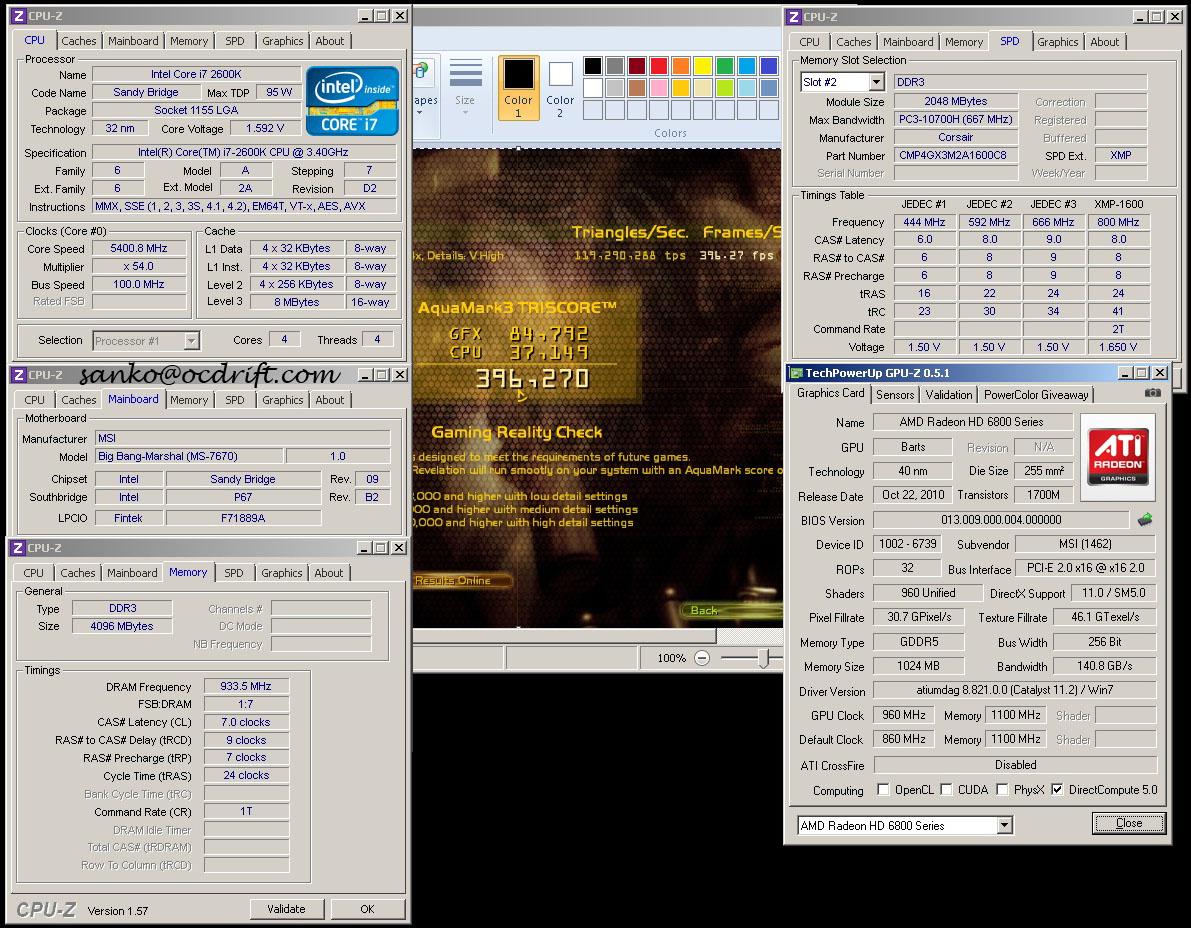Pick the red color swatch in Paint

[659, 66]
